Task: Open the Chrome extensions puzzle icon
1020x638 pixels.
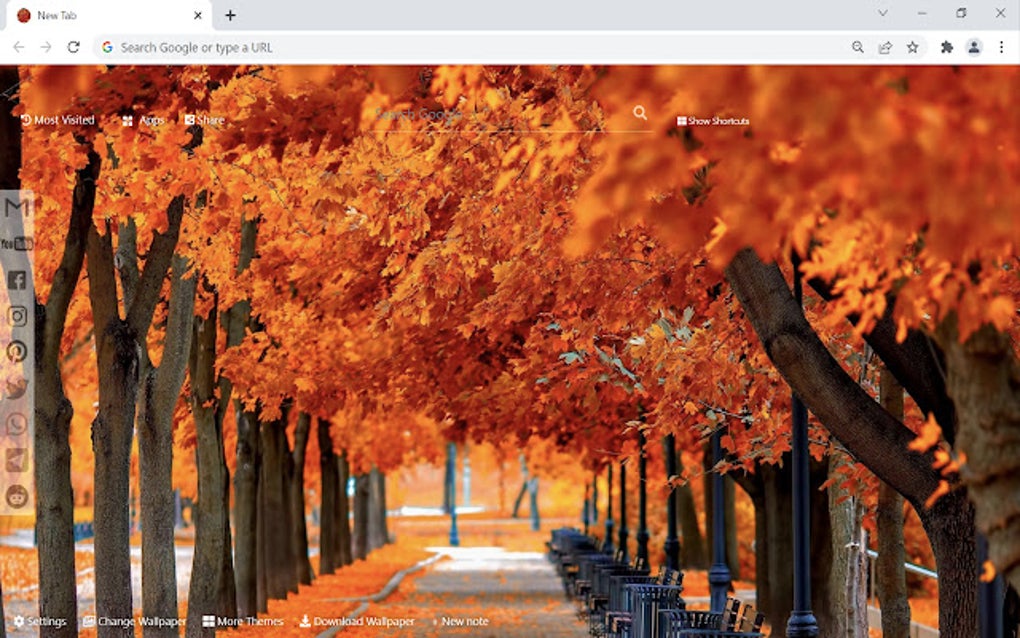Action: click(946, 46)
